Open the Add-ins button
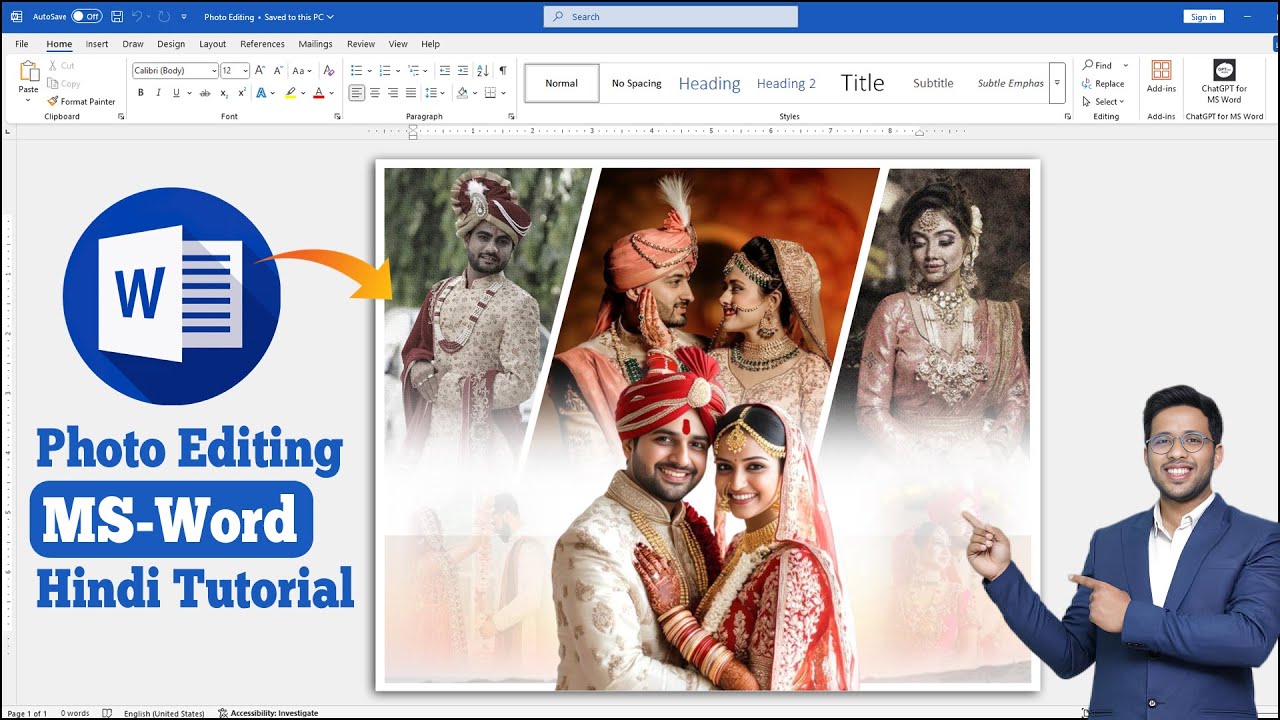 (x=1161, y=77)
